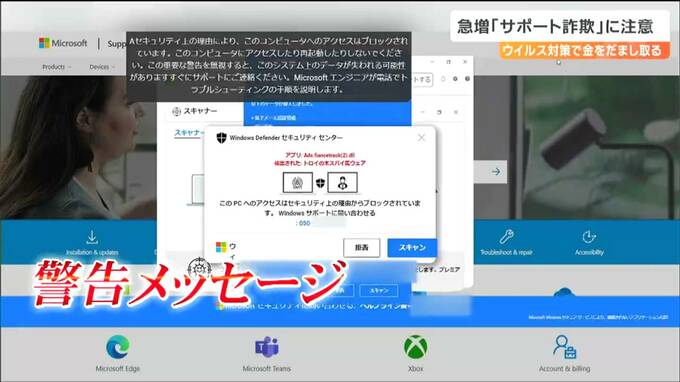Click the right arrow search button
Screen dimensions: 680x382
496,172
